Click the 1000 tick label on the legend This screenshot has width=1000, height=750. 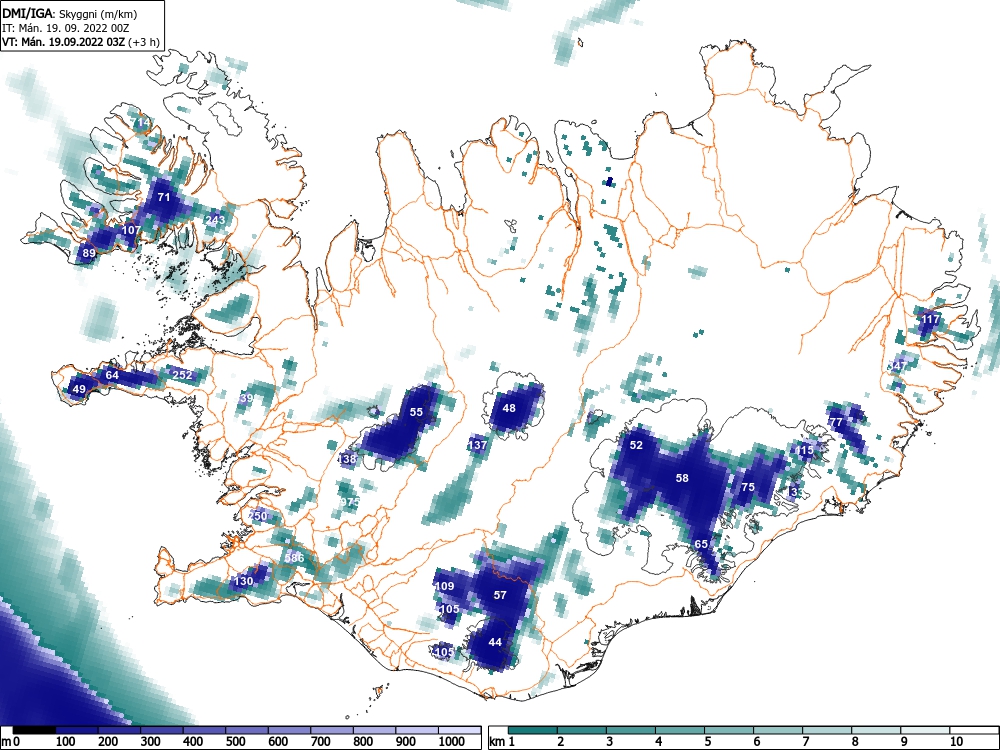pyautogui.click(x=452, y=742)
